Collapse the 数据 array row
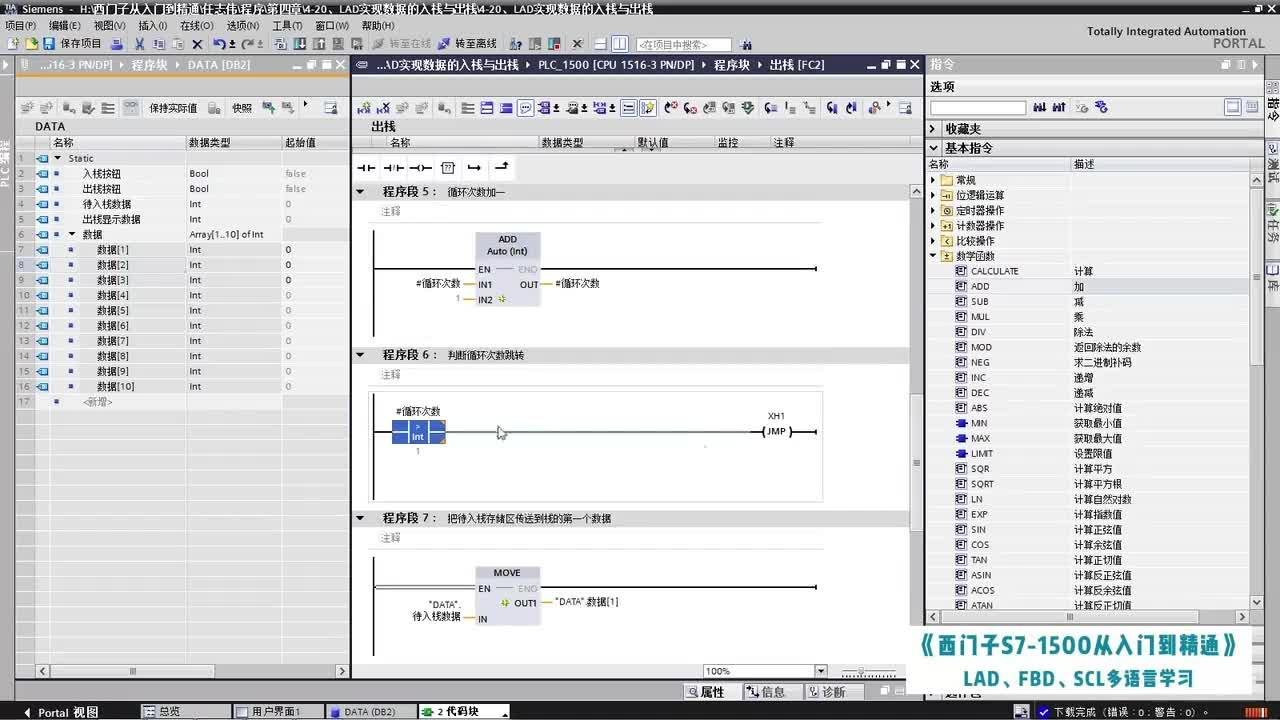Screen dimensions: 1280x720 [71, 234]
